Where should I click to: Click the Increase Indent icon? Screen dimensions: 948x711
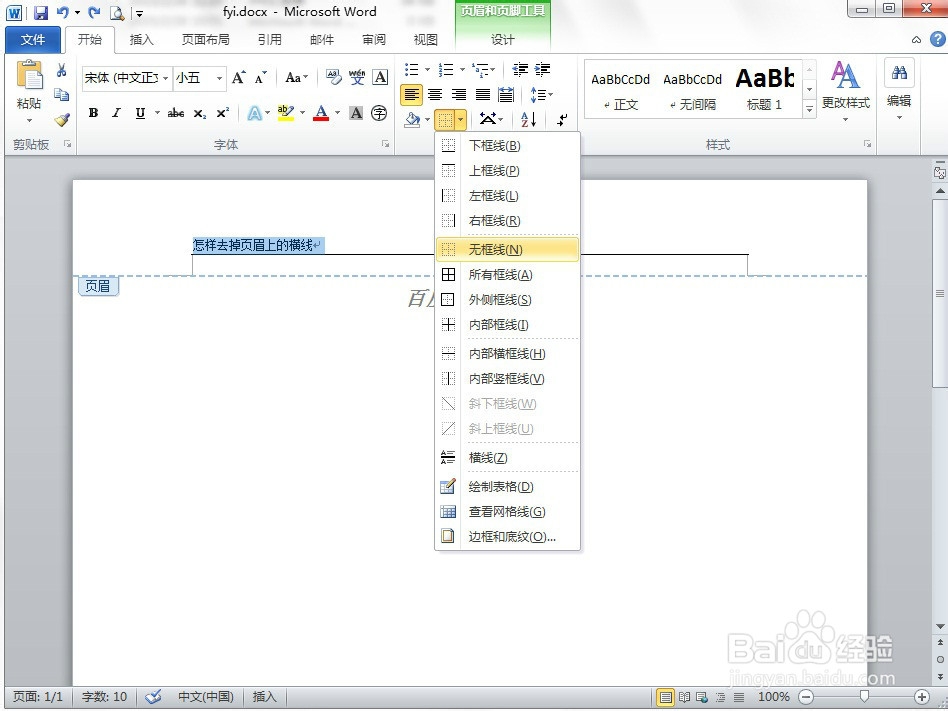coord(542,70)
